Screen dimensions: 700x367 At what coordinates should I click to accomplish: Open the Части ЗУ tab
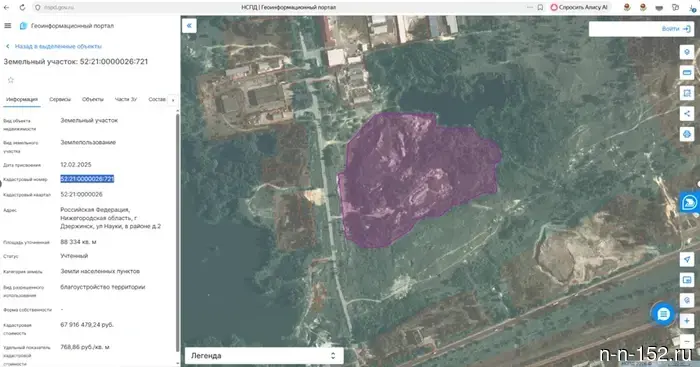(125, 100)
